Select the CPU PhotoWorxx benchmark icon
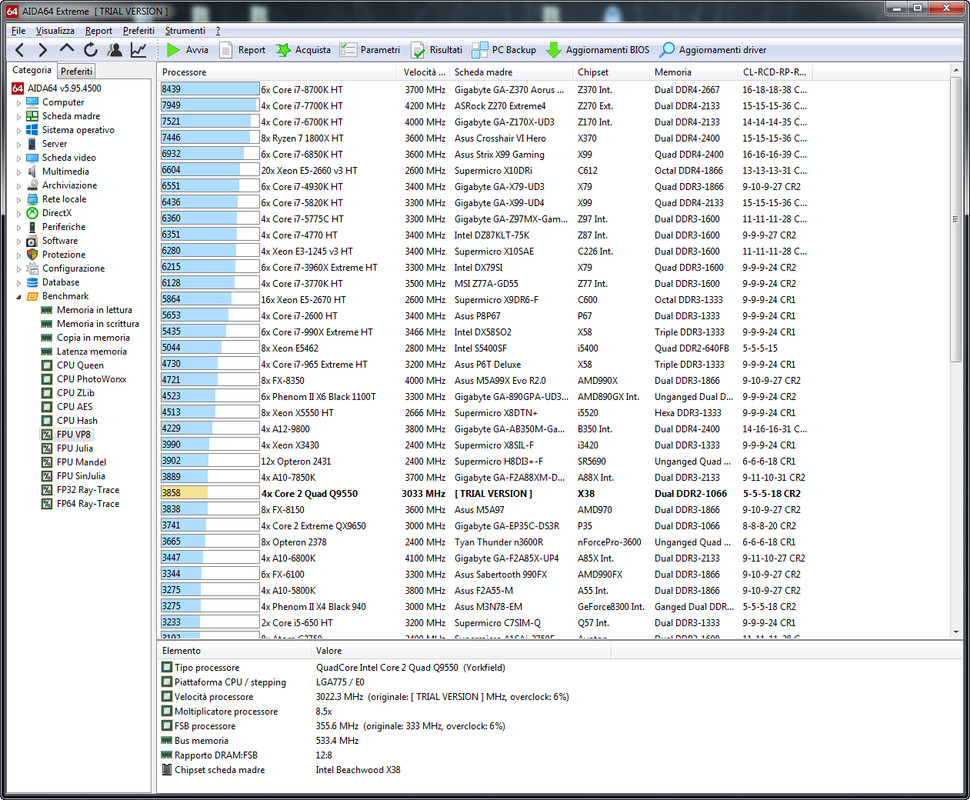 tap(47, 379)
